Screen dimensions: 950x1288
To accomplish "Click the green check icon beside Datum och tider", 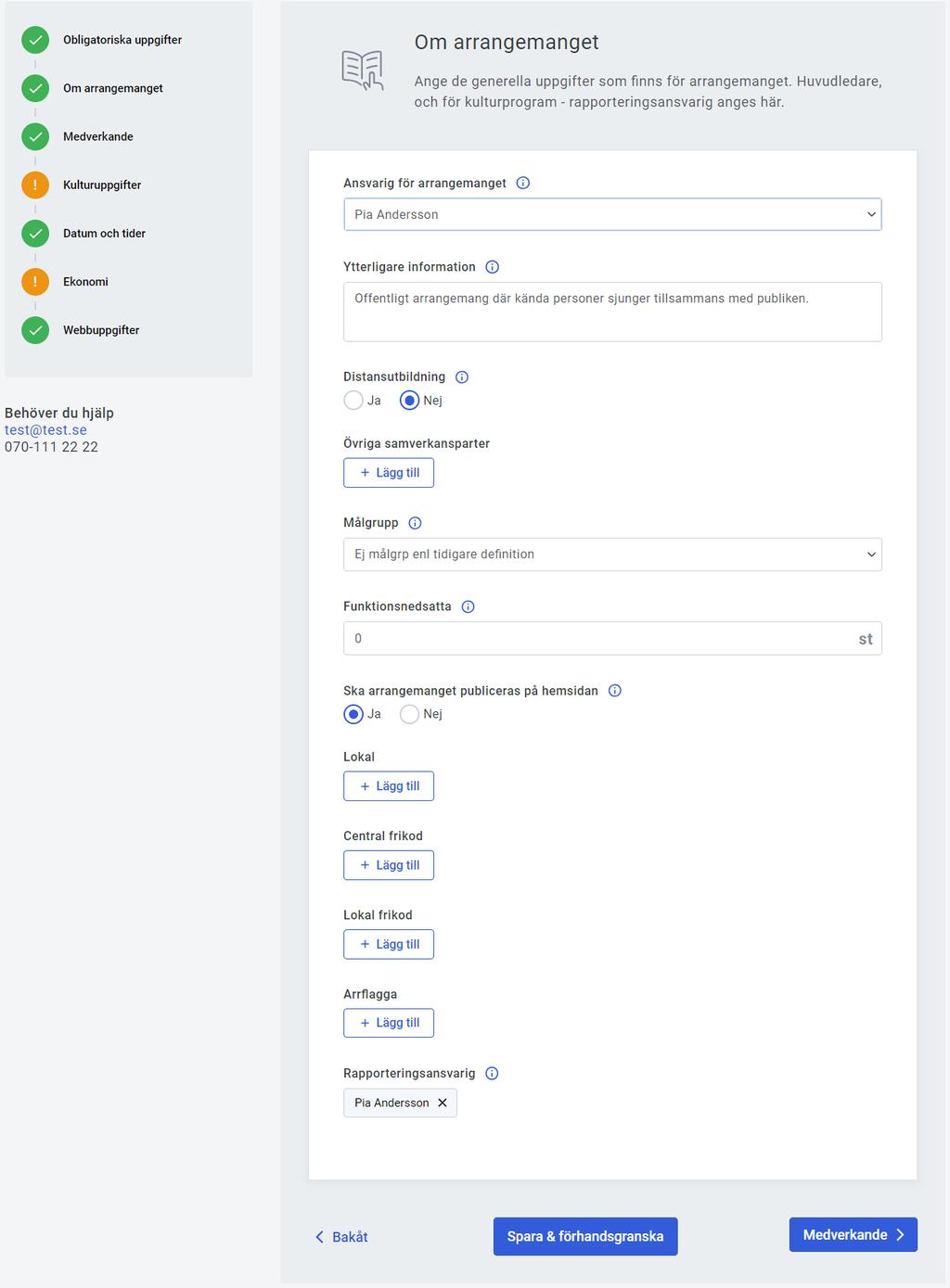I will point(35,233).
